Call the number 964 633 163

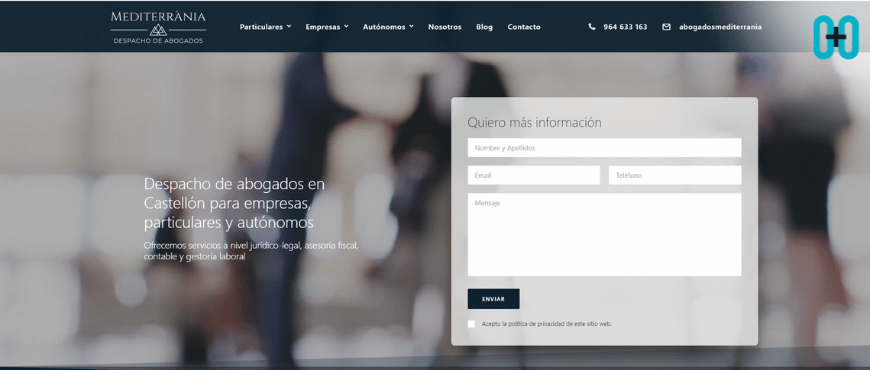point(625,27)
